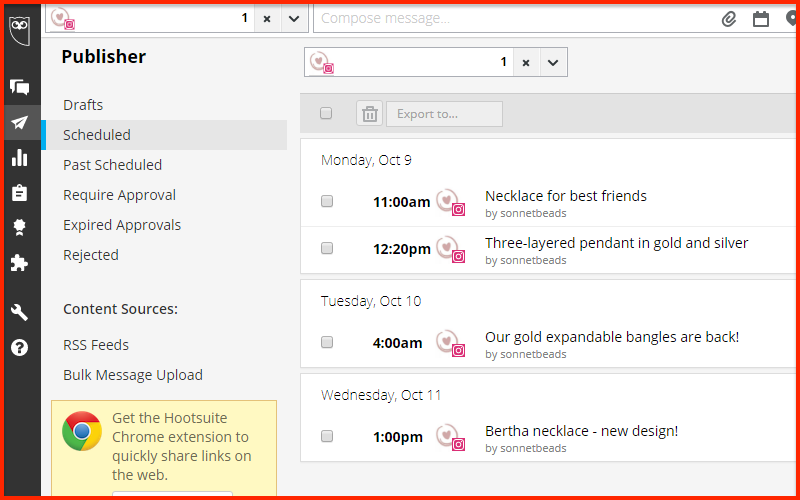Click the Chrome logo in the extension banner
This screenshot has width=800, height=500.
(82, 431)
